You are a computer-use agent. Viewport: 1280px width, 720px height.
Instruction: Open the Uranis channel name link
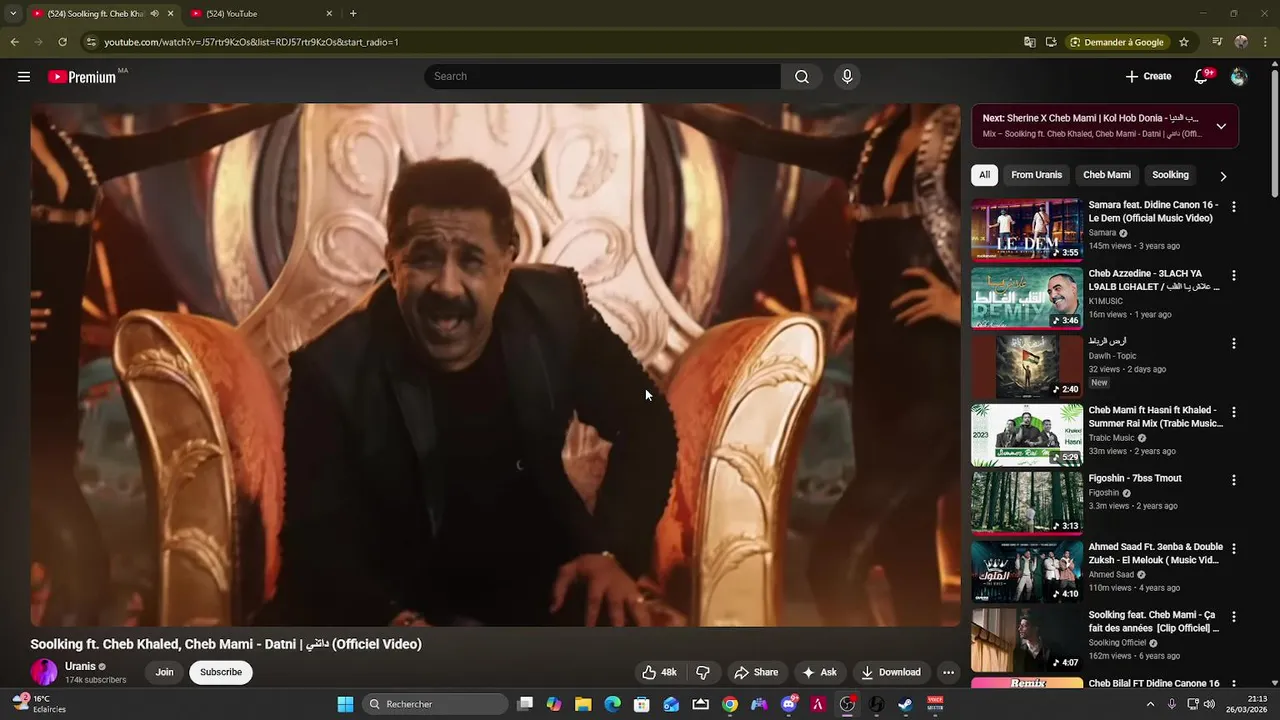coord(80,666)
